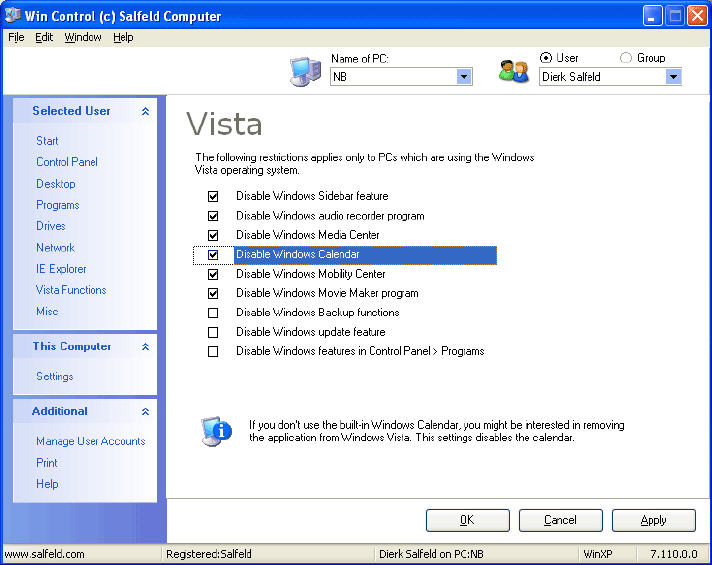Go to the Start section
The image size is (712, 565).
pyautogui.click(x=47, y=141)
